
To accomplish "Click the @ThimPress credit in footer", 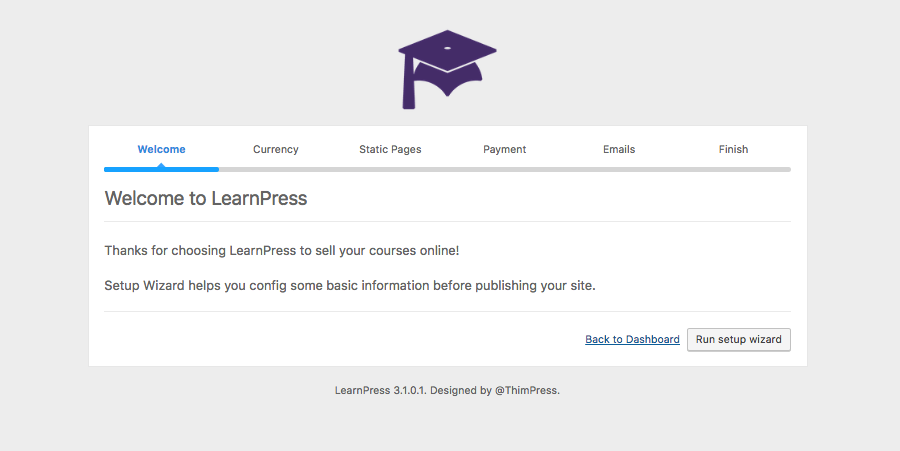I will [527, 391].
